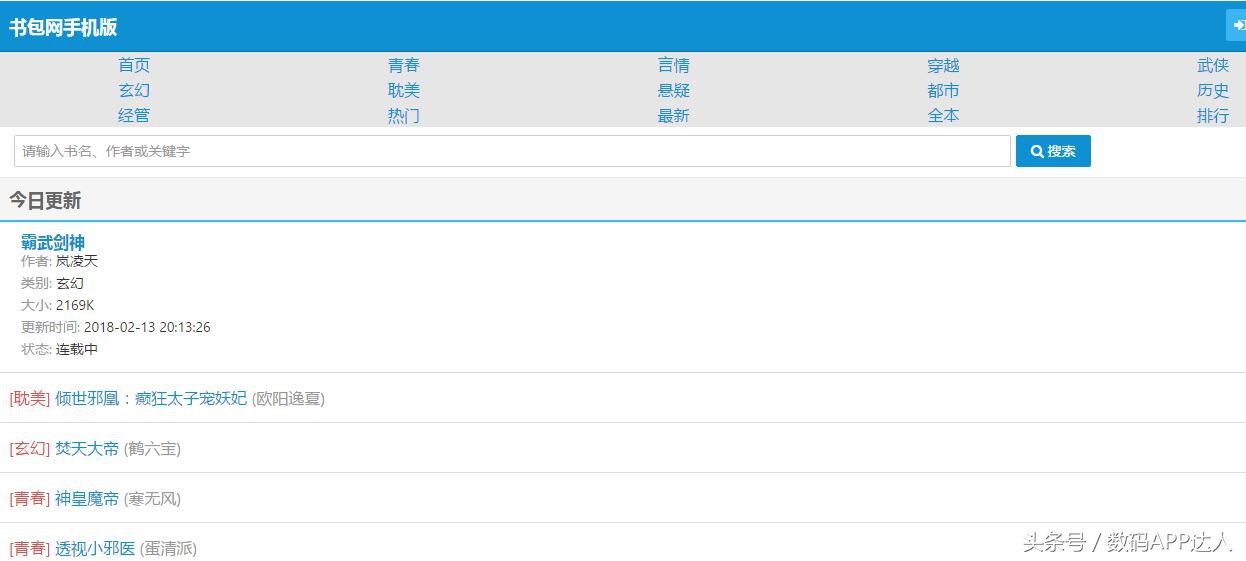Open the 首页 category
Image resolution: width=1246 pixels, height=561 pixels.
tap(134, 65)
